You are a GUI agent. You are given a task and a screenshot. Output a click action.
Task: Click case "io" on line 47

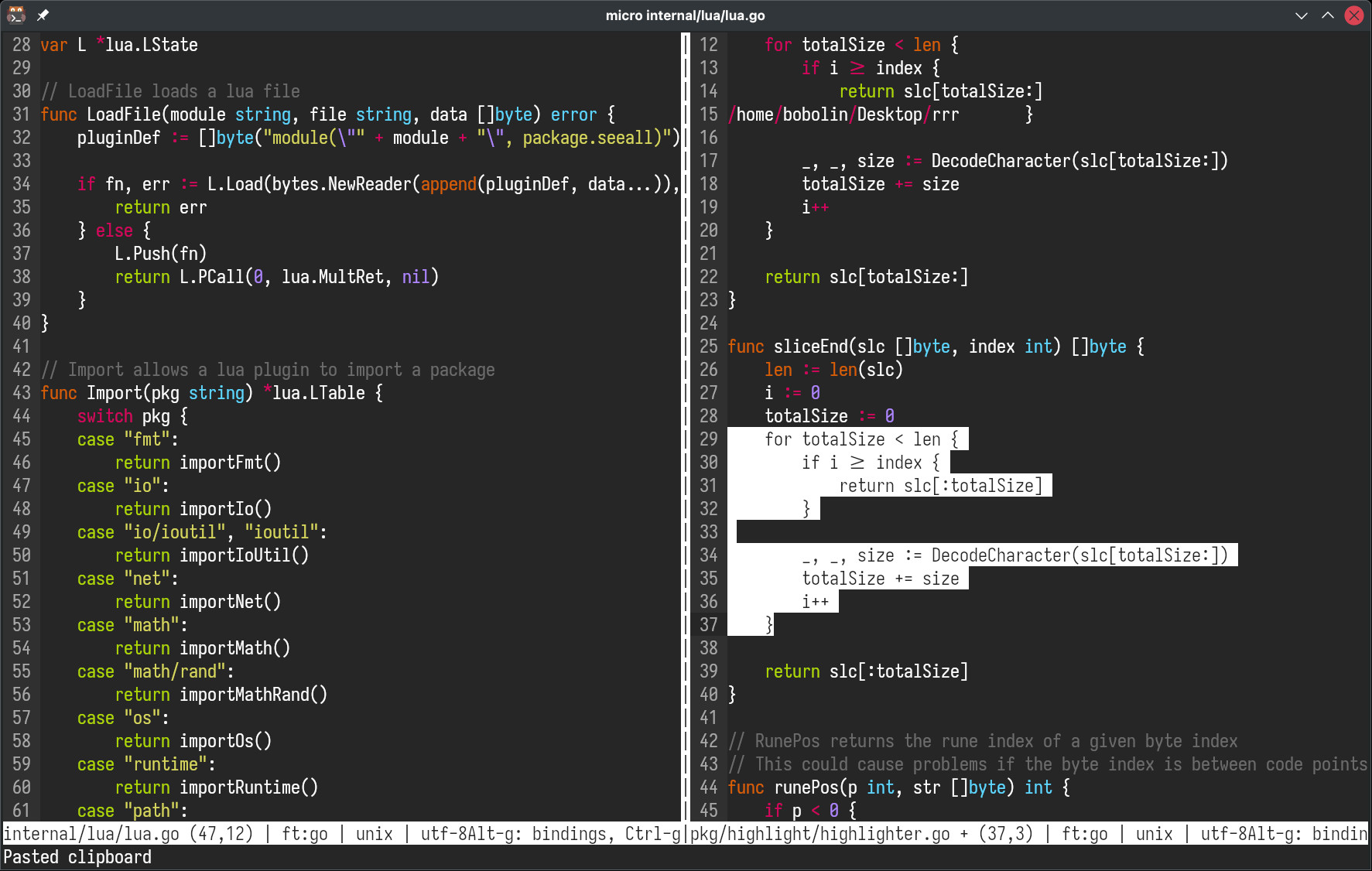[x=124, y=486]
